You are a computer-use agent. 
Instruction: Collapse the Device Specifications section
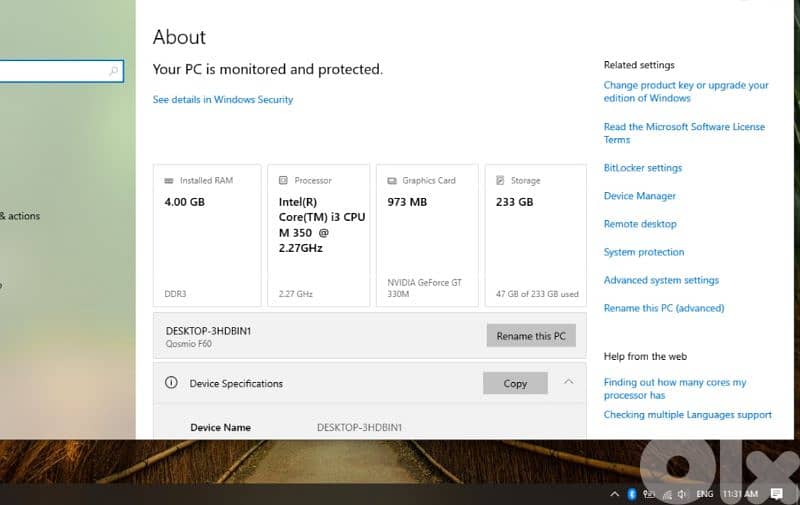568,382
